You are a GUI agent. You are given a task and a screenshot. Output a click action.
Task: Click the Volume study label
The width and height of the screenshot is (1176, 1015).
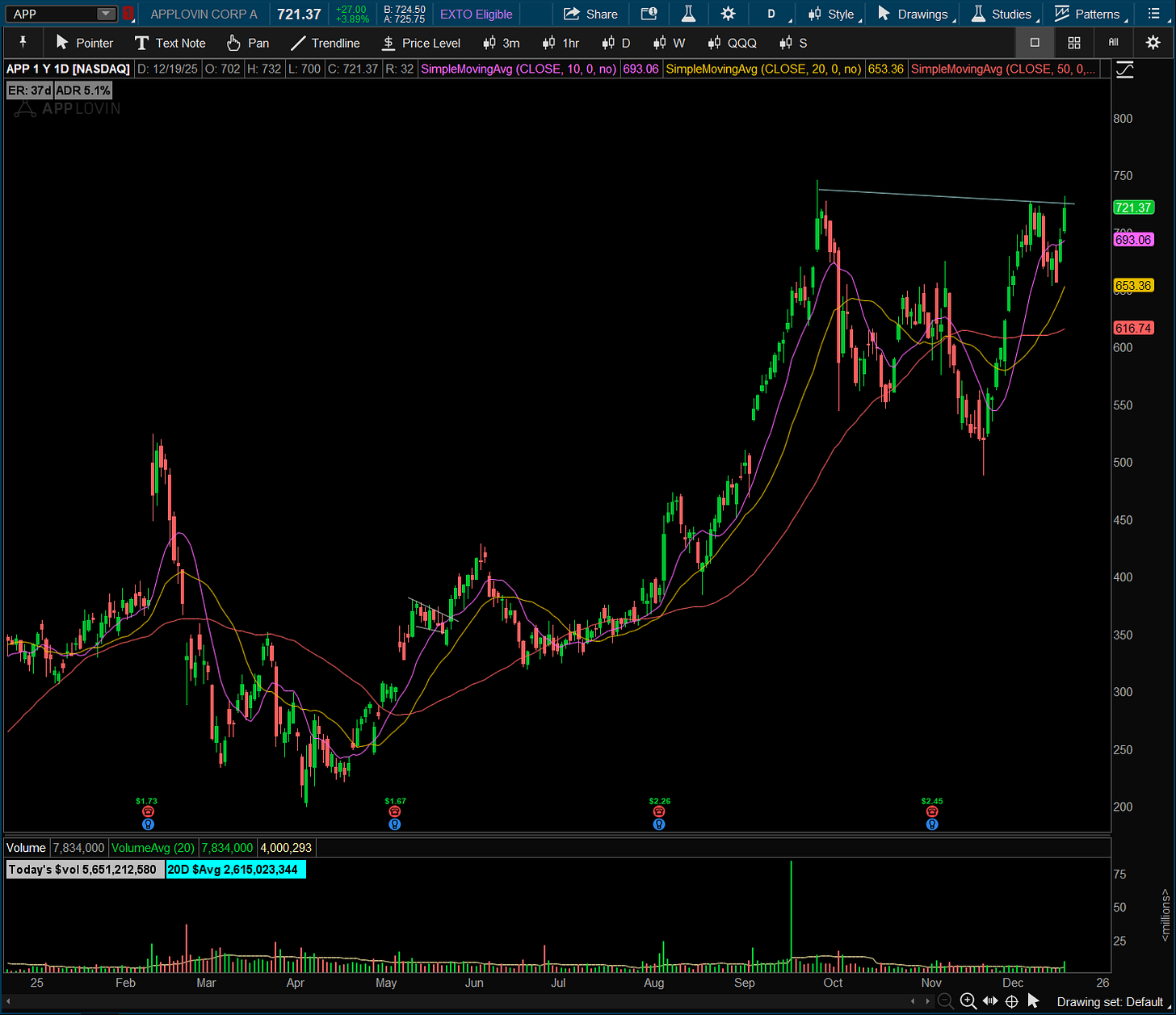(26, 848)
